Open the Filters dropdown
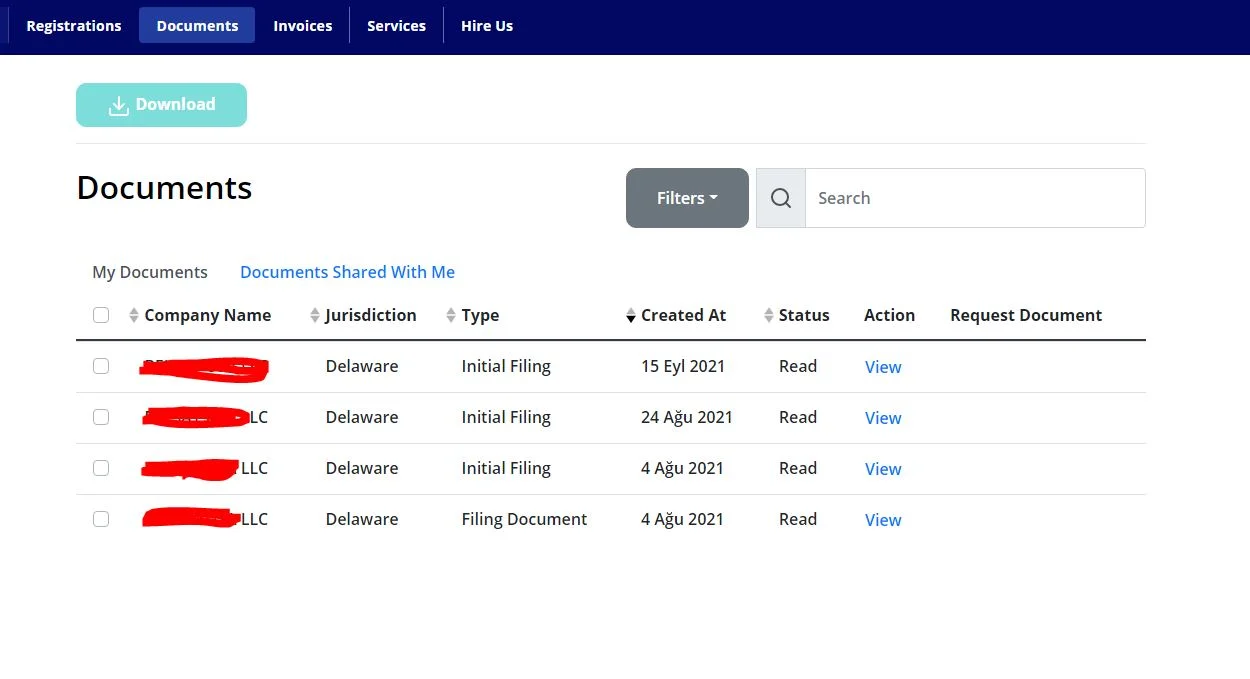The image size is (1250, 679). (x=687, y=198)
